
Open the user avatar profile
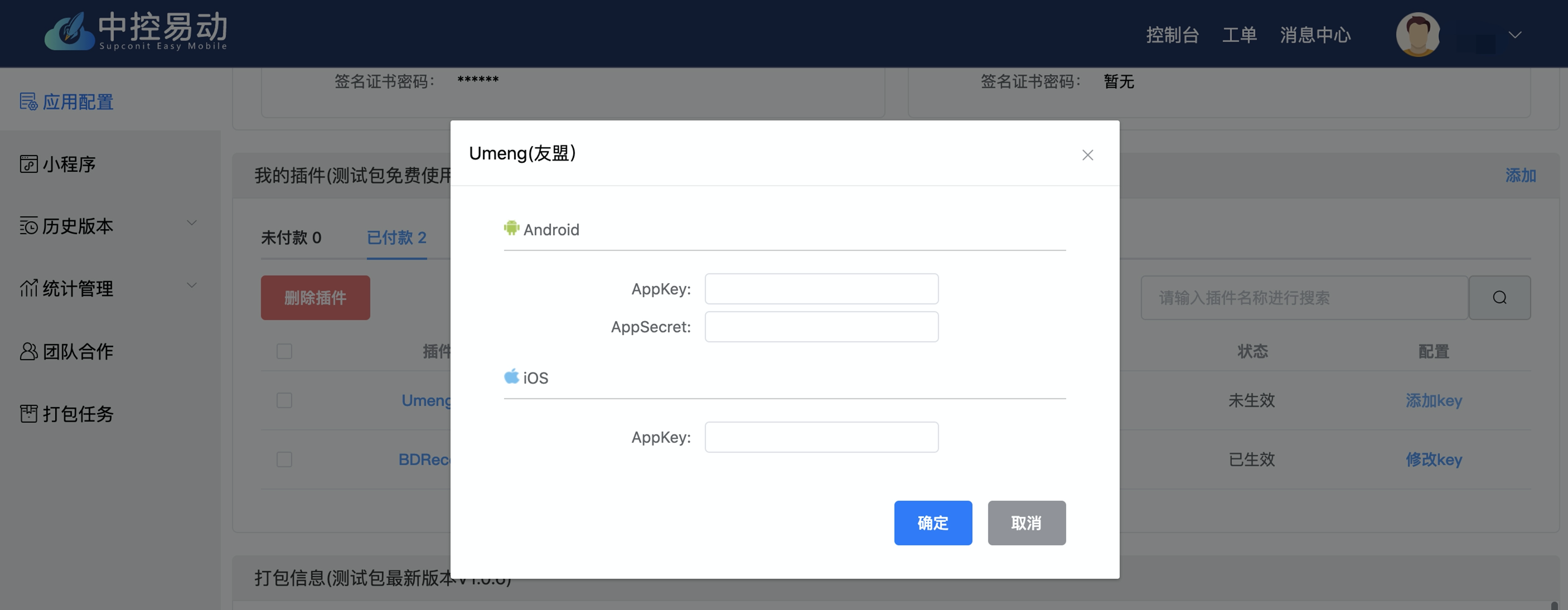click(x=1417, y=34)
